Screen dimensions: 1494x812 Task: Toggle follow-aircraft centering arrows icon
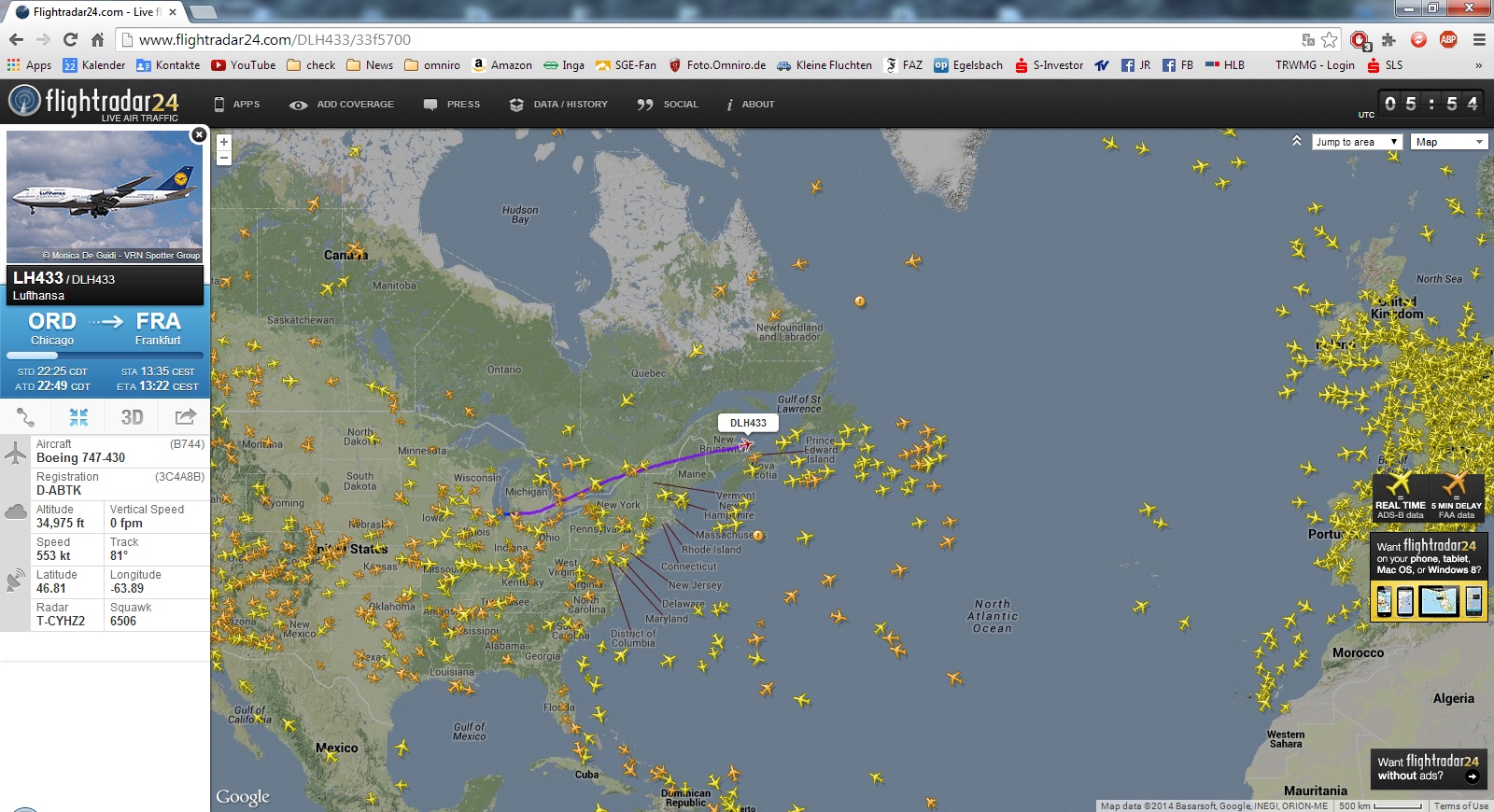pos(78,417)
